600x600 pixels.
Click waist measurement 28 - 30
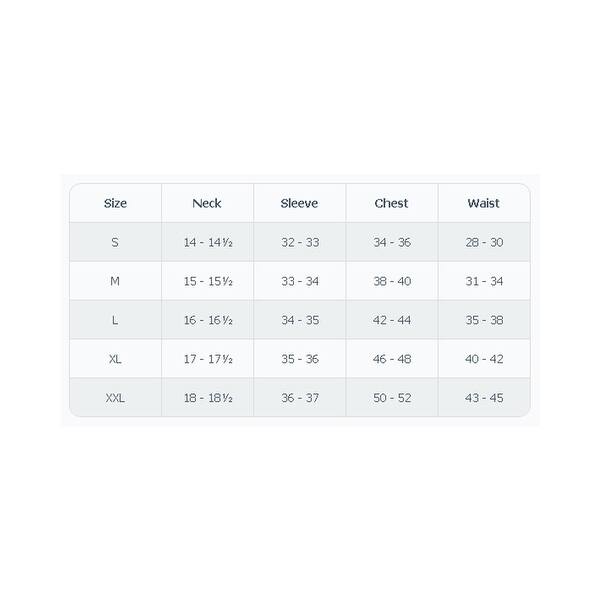click(x=484, y=243)
